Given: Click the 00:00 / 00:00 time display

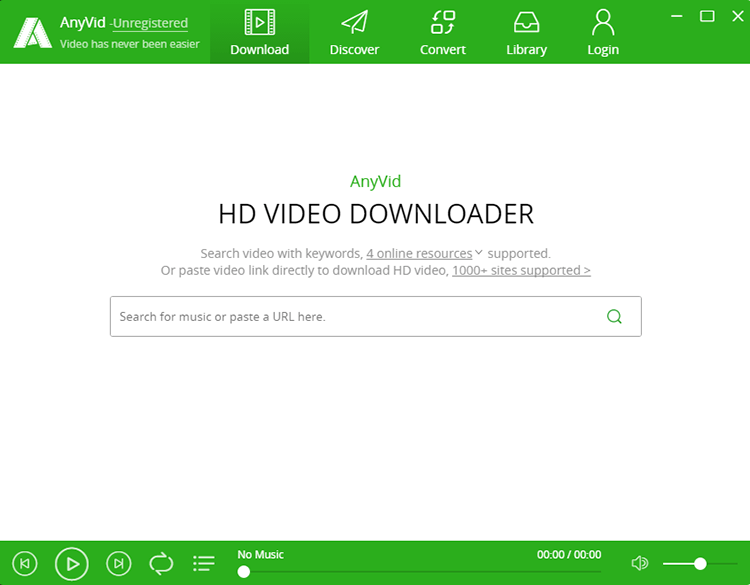Looking at the screenshot, I should [569, 554].
